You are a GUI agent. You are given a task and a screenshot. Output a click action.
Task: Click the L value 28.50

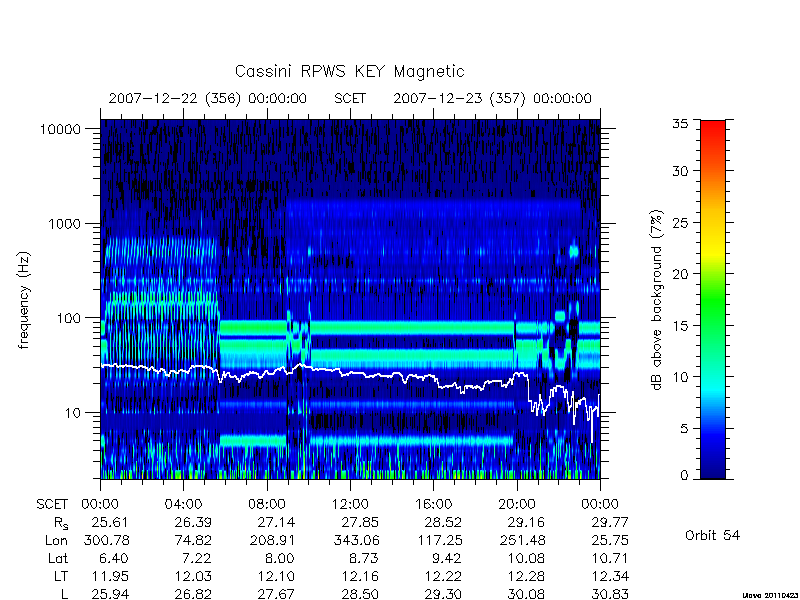(x=360, y=594)
